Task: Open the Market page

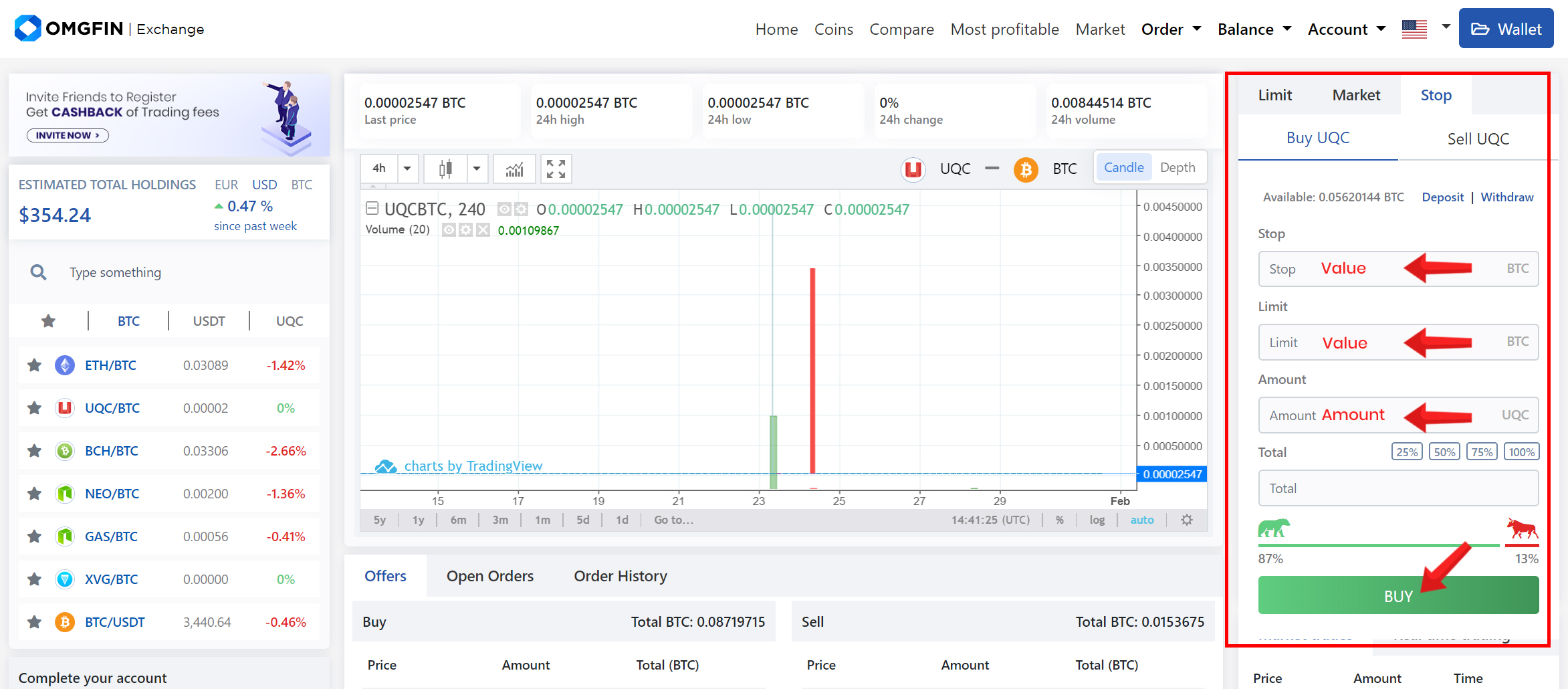Action: (1100, 29)
